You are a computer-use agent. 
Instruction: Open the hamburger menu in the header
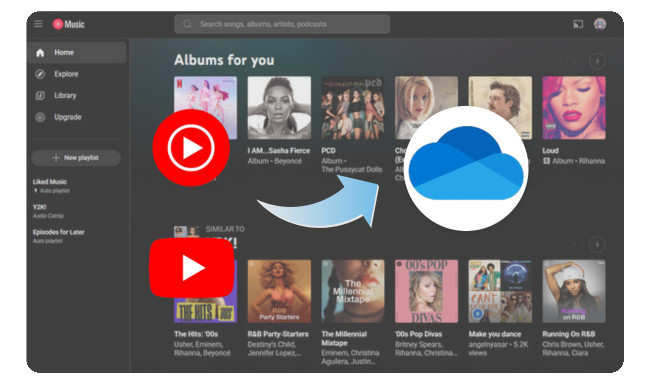[x=39, y=24]
